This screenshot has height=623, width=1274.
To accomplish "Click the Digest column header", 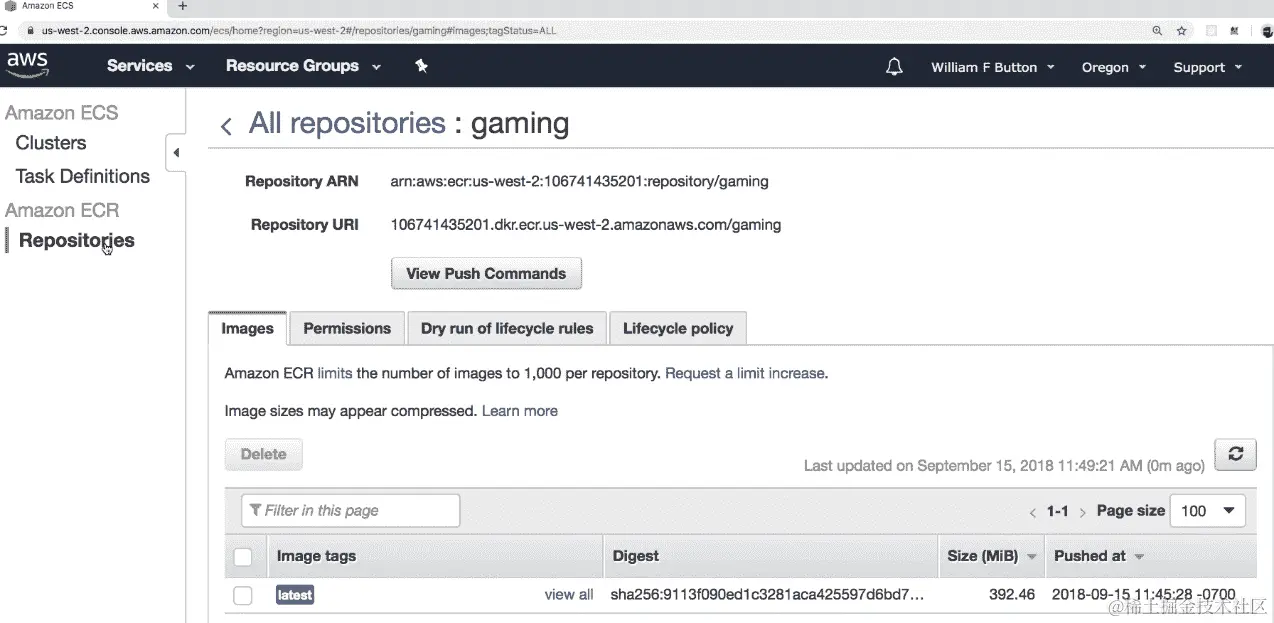I will point(636,556).
